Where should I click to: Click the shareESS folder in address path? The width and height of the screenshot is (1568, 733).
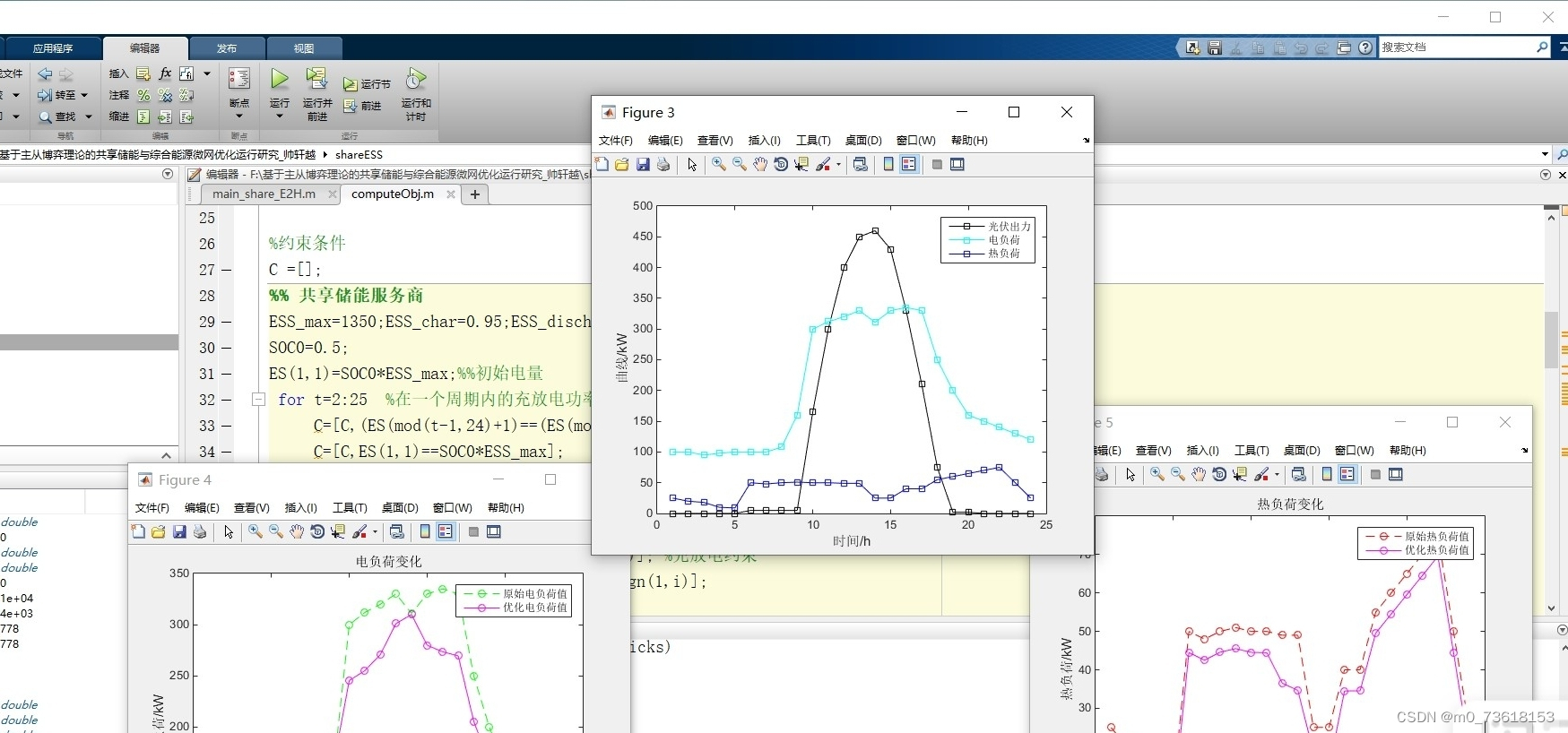[359, 155]
